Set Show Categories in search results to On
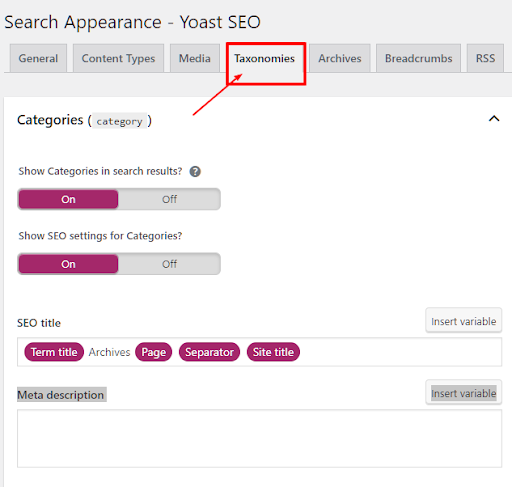This screenshot has height=487, width=512. [x=68, y=199]
